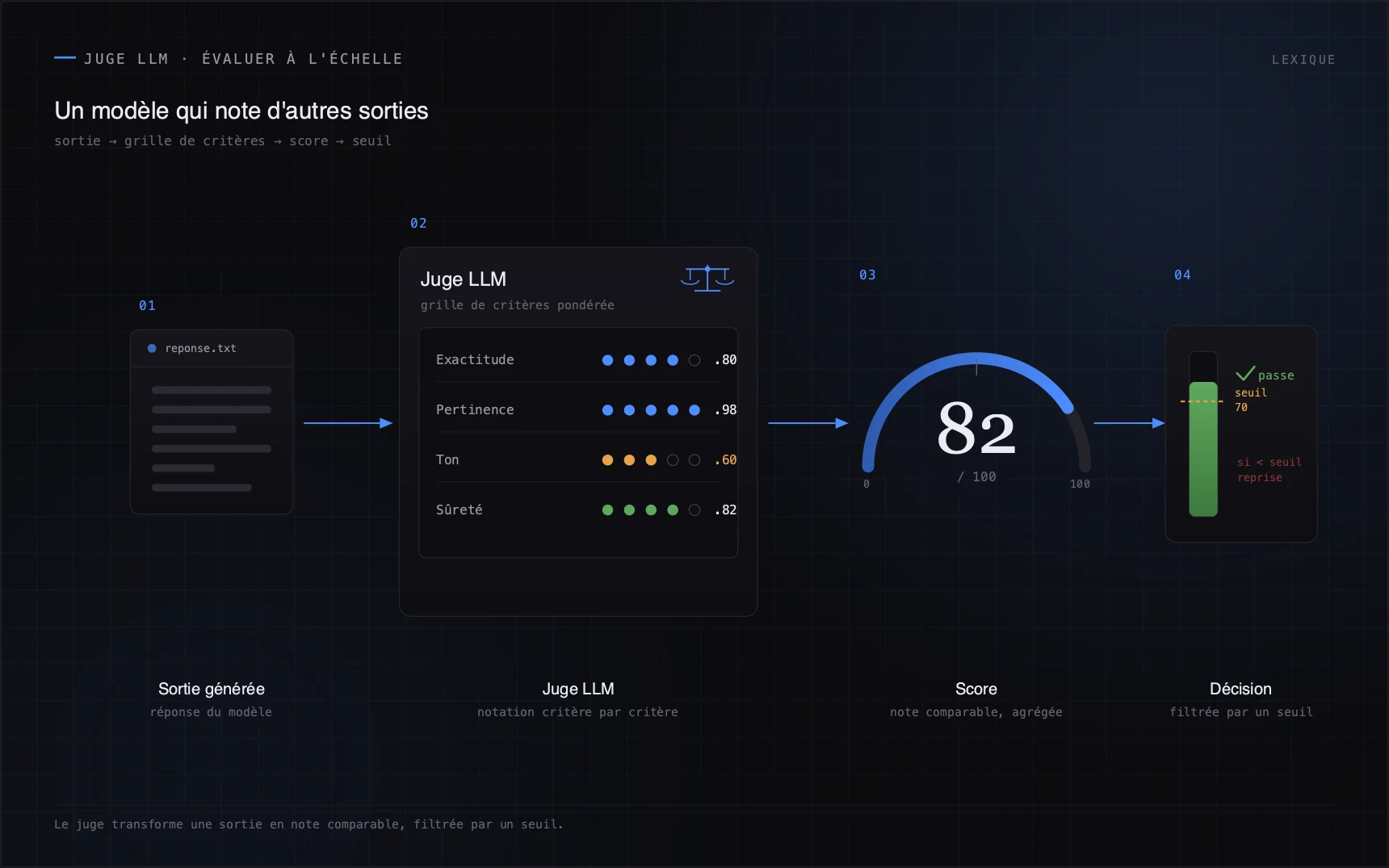1389x868 pixels.
Task: Click the green threshold progress bar
Action: click(1203, 449)
